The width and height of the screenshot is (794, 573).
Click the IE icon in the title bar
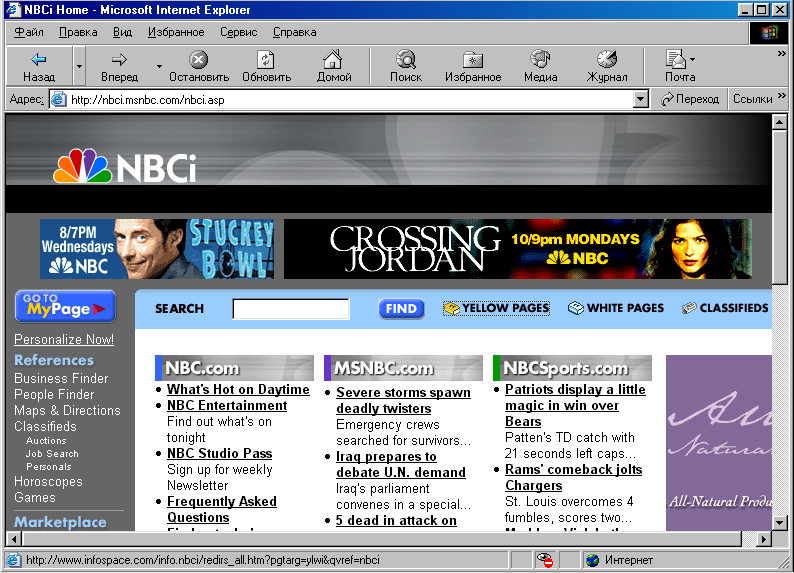coord(13,10)
